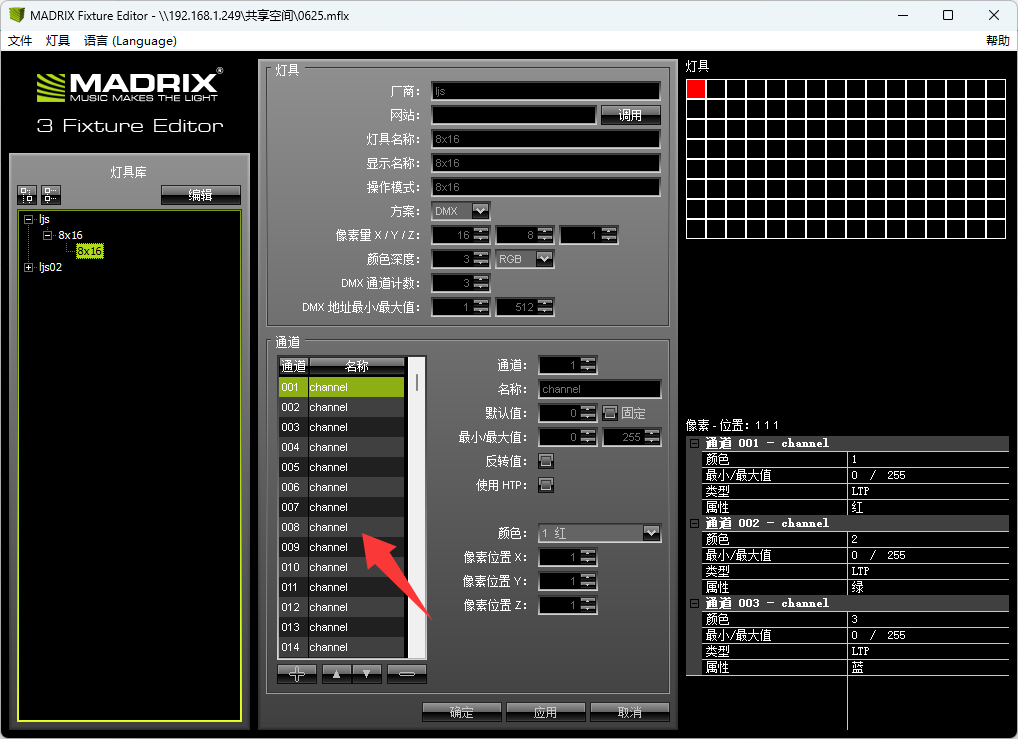
Task: Select channel row 014
Action: point(341,647)
